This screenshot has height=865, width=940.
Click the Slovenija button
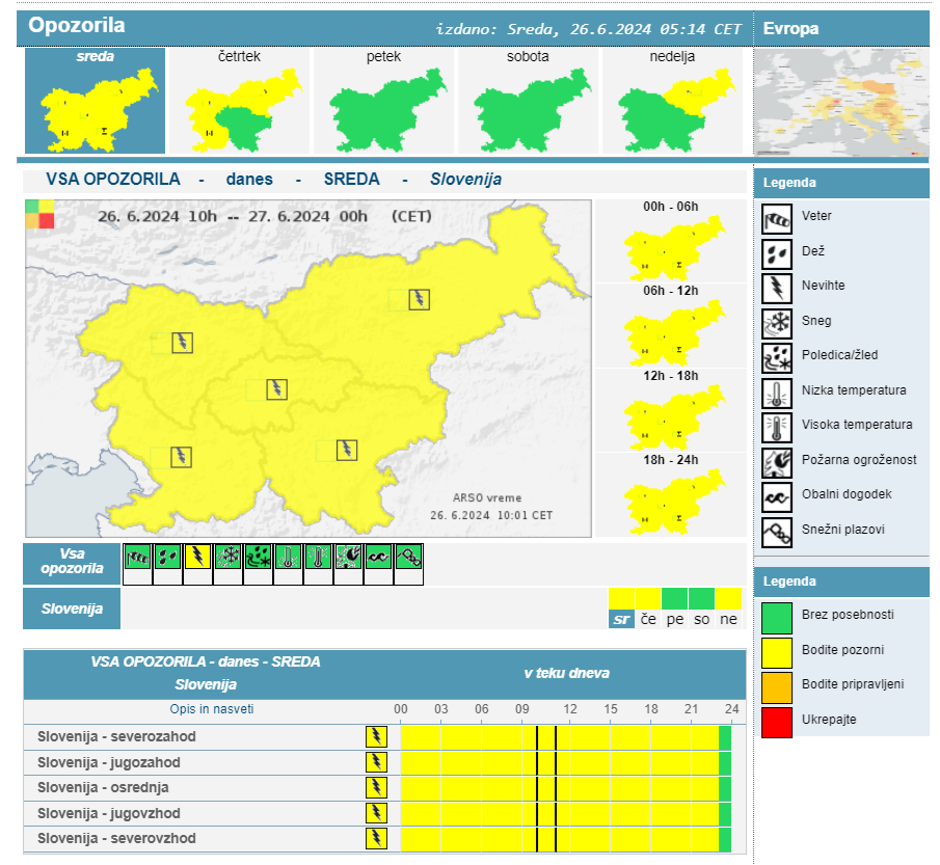click(x=70, y=607)
